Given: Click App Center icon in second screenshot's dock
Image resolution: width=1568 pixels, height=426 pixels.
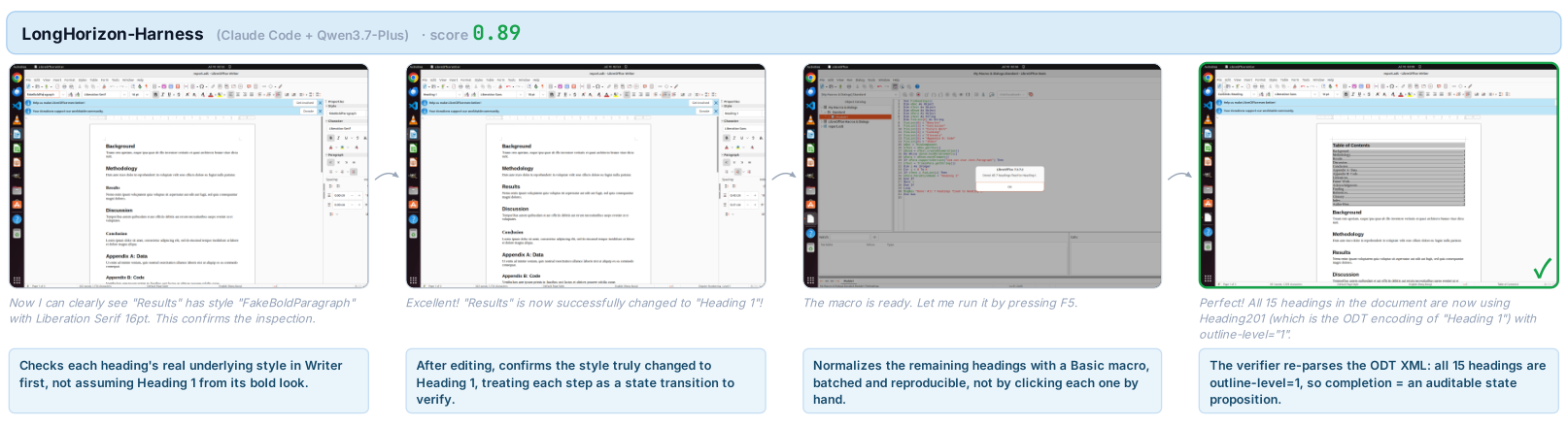Looking at the screenshot, I should pos(413,204).
